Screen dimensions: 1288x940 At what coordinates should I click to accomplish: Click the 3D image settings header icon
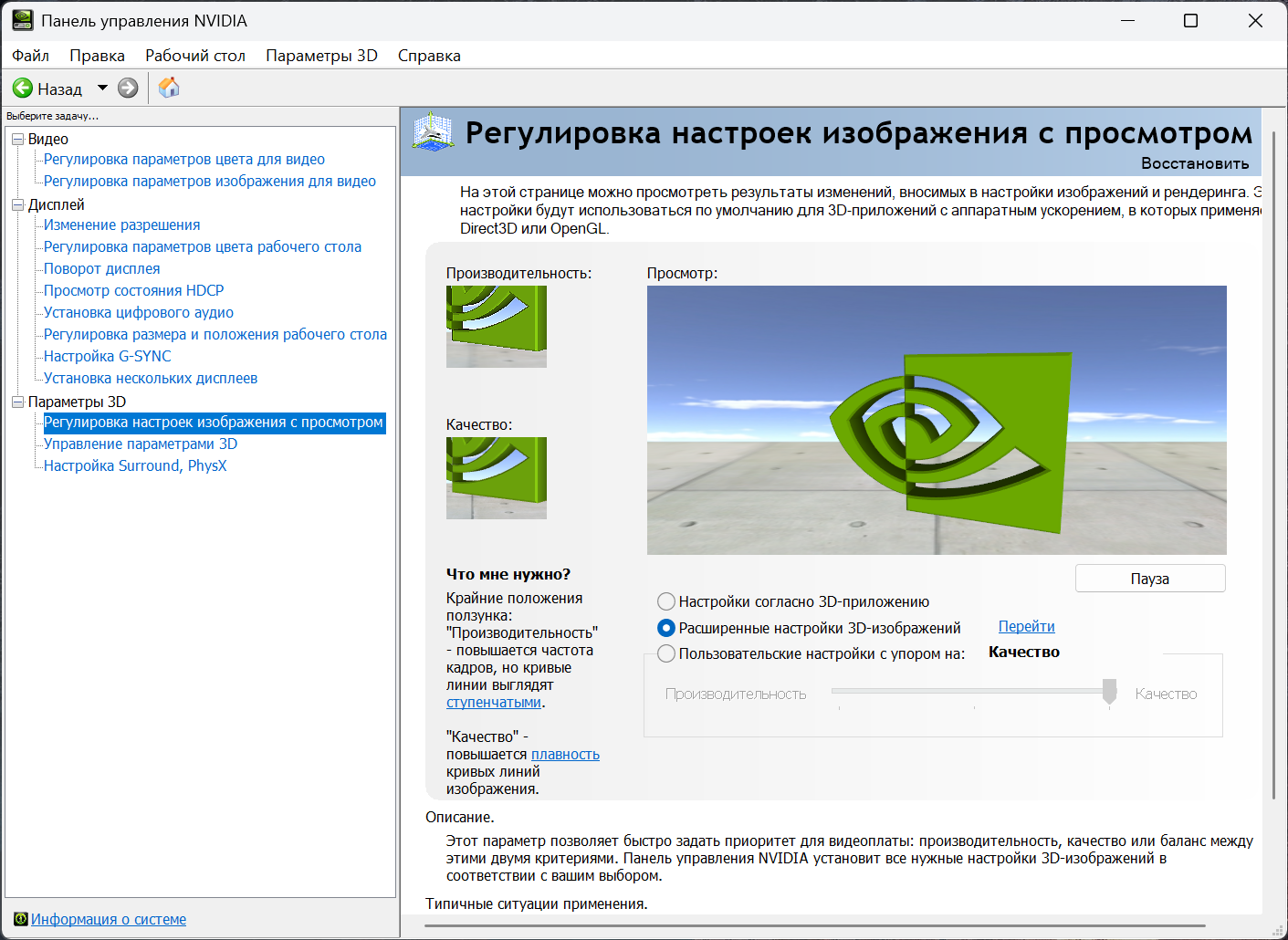pyautogui.click(x=432, y=133)
